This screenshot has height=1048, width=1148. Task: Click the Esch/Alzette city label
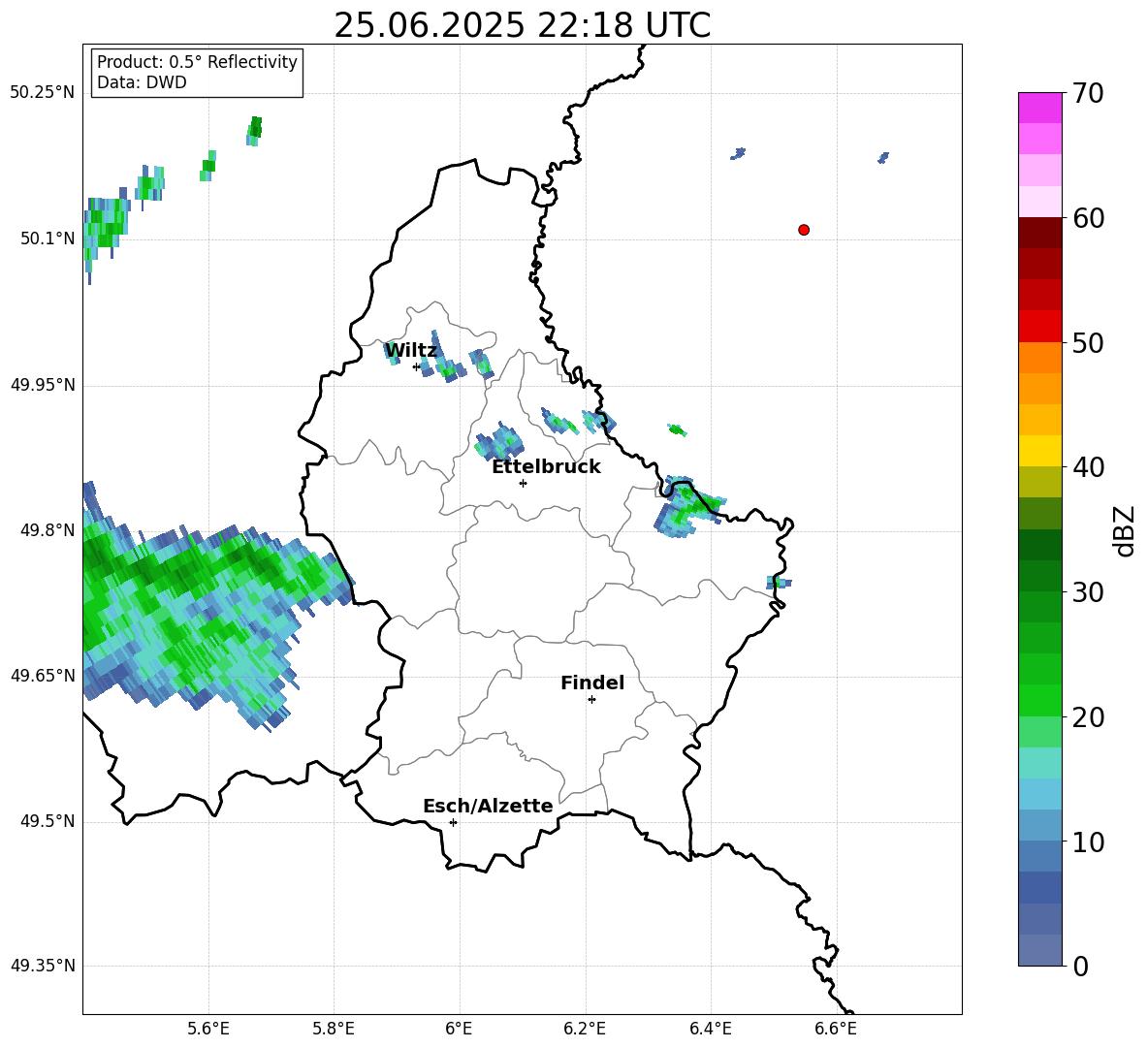(x=488, y=807)
